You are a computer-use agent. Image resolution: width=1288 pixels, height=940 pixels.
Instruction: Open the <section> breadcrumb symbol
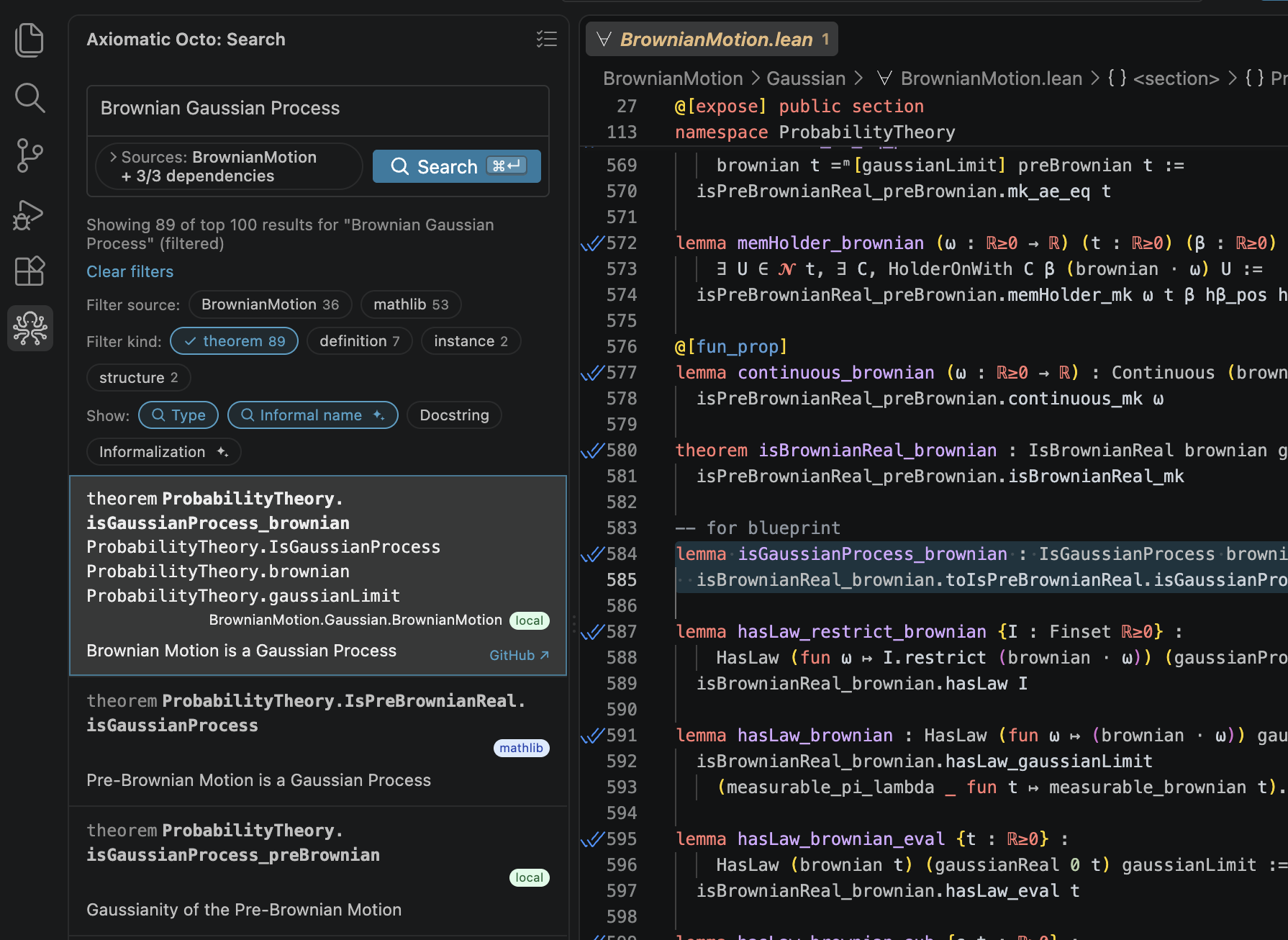[1176, 78]
